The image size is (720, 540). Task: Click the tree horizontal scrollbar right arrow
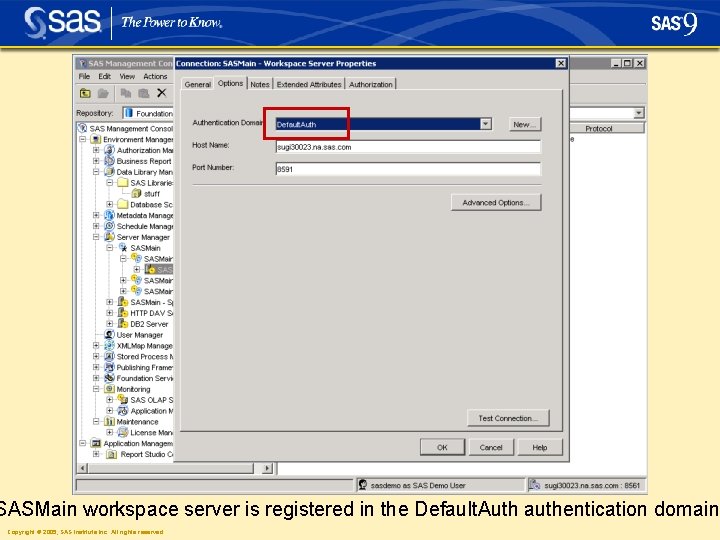267,468
